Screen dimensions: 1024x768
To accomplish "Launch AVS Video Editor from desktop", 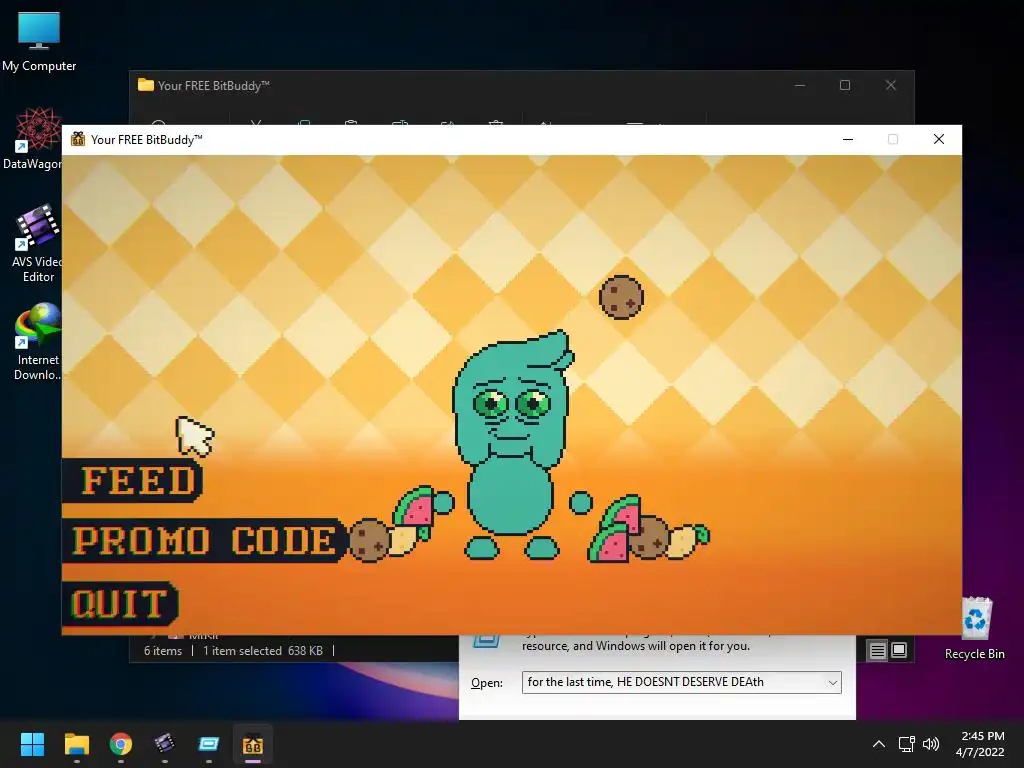I will 36,243.
